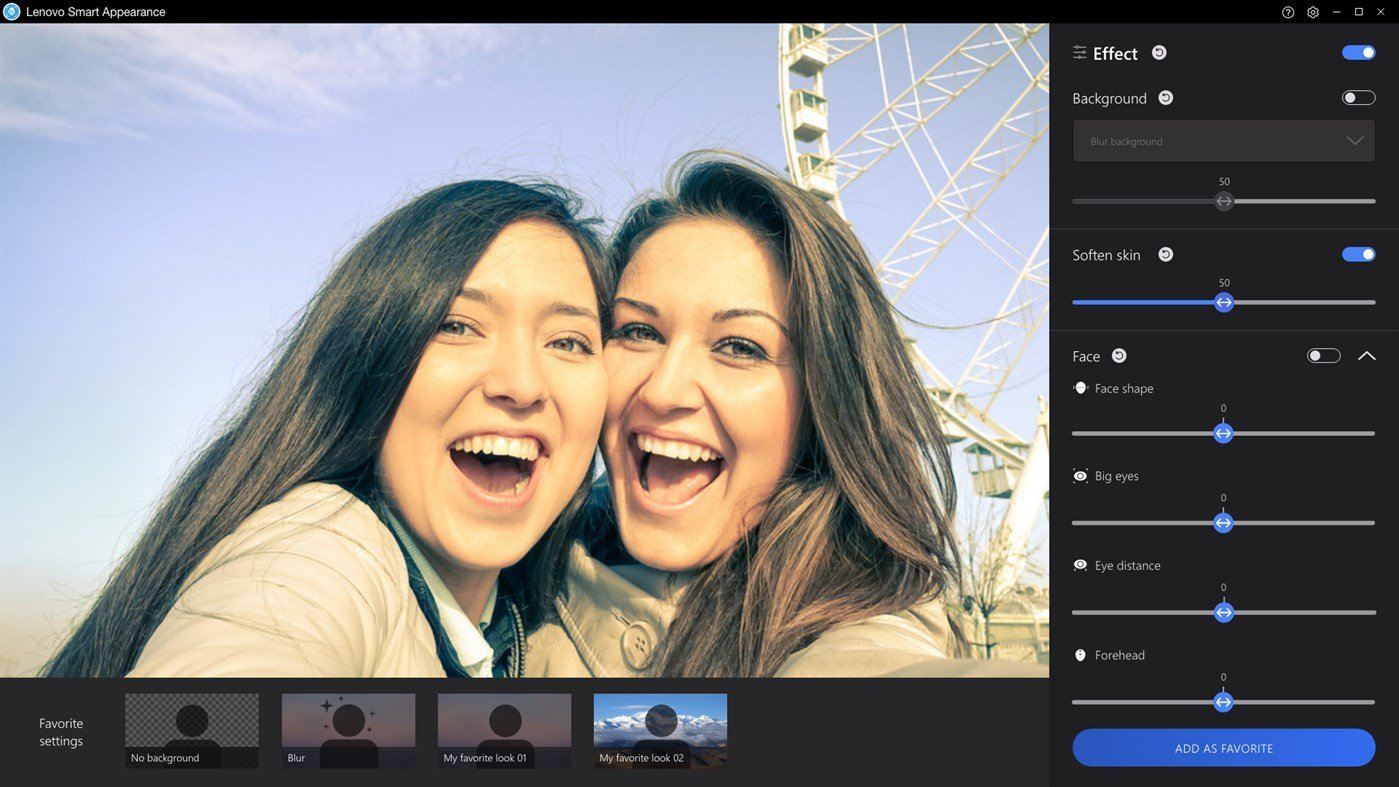Reset the Background settings
1399x787 pixels.
[x=1165, y=98]
